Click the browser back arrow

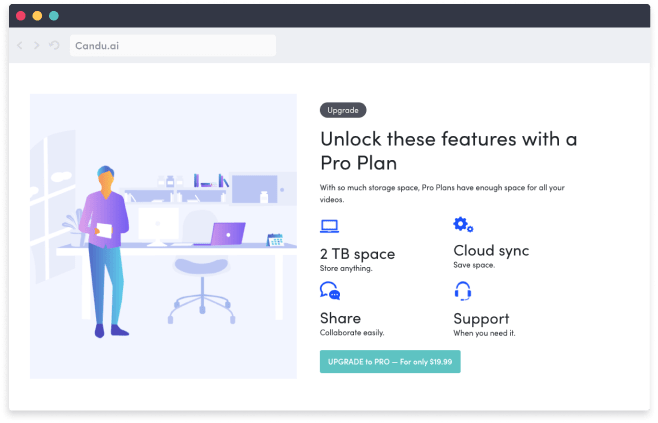(20, 45)
